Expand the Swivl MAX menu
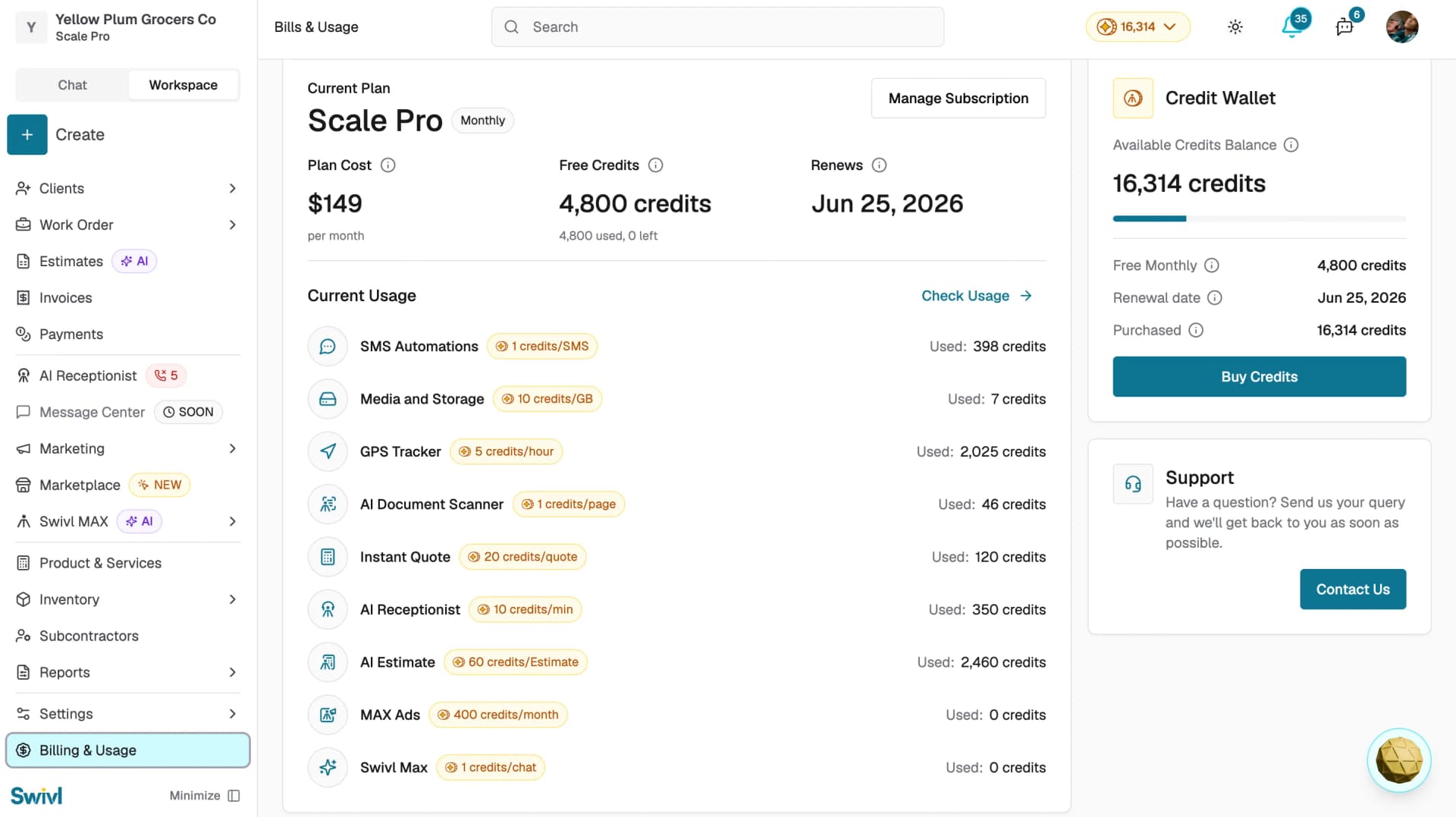1456x817 pixels. (233, 522)
